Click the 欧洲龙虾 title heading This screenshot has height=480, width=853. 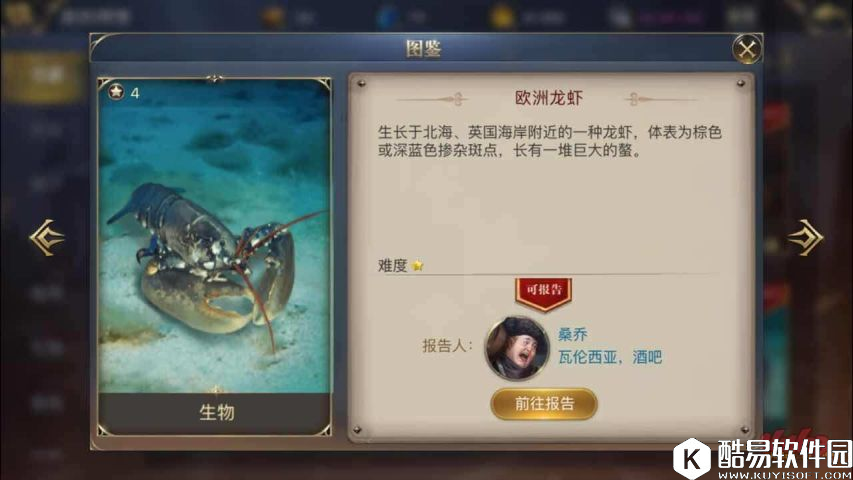[x=548, y=98]
